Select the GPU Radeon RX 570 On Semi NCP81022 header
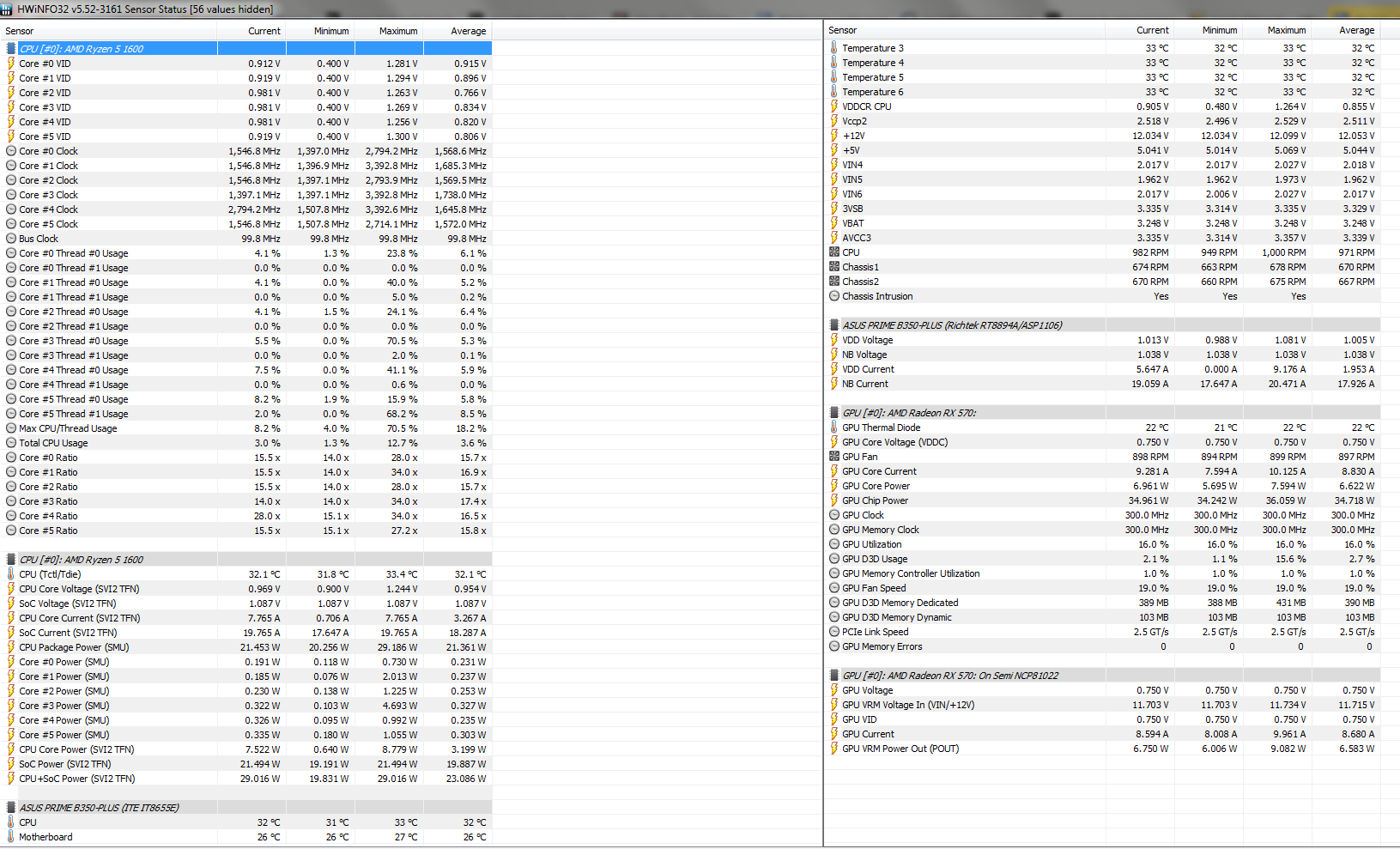 1103,676
